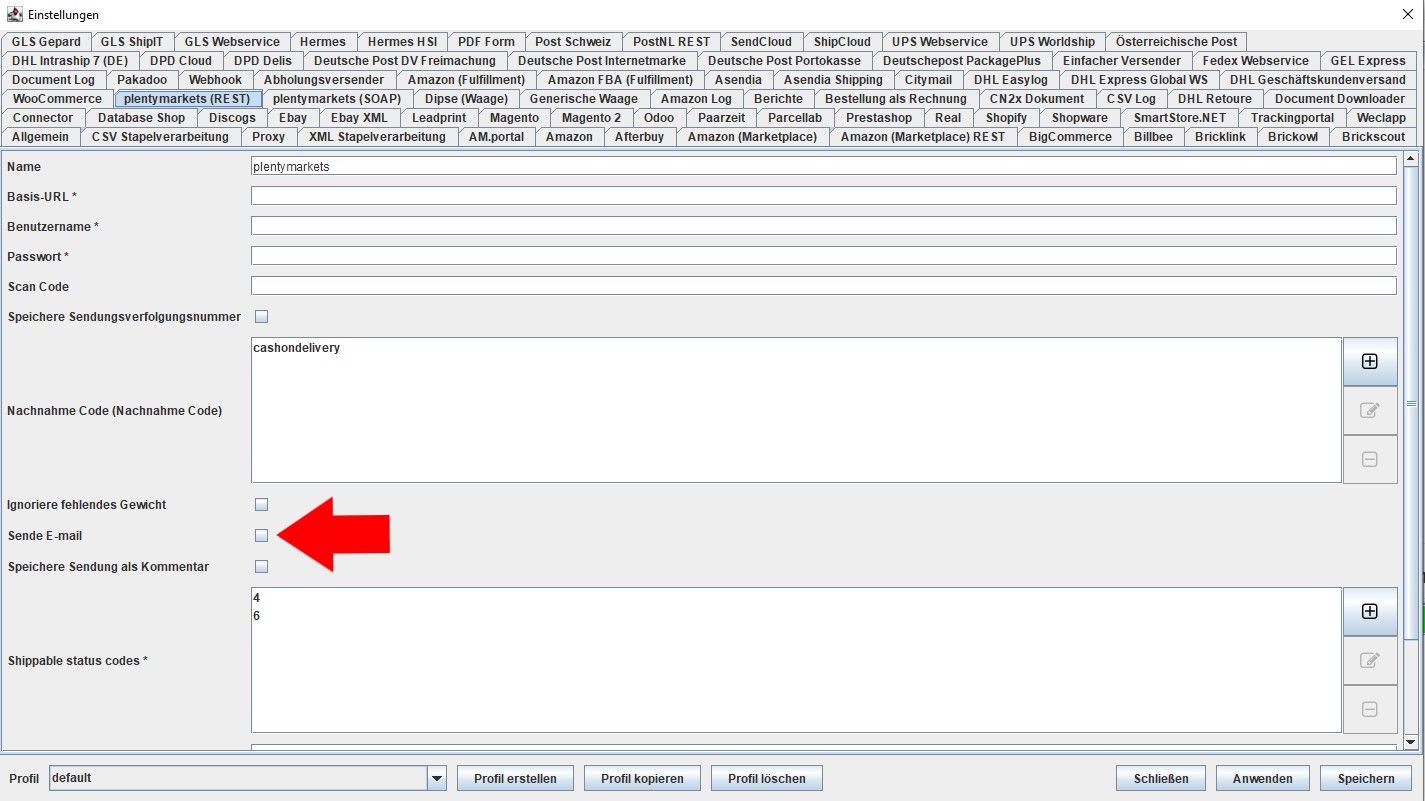Enable Speichere Sendungsverfolgungsnummer checkbox

click(262, 317)
